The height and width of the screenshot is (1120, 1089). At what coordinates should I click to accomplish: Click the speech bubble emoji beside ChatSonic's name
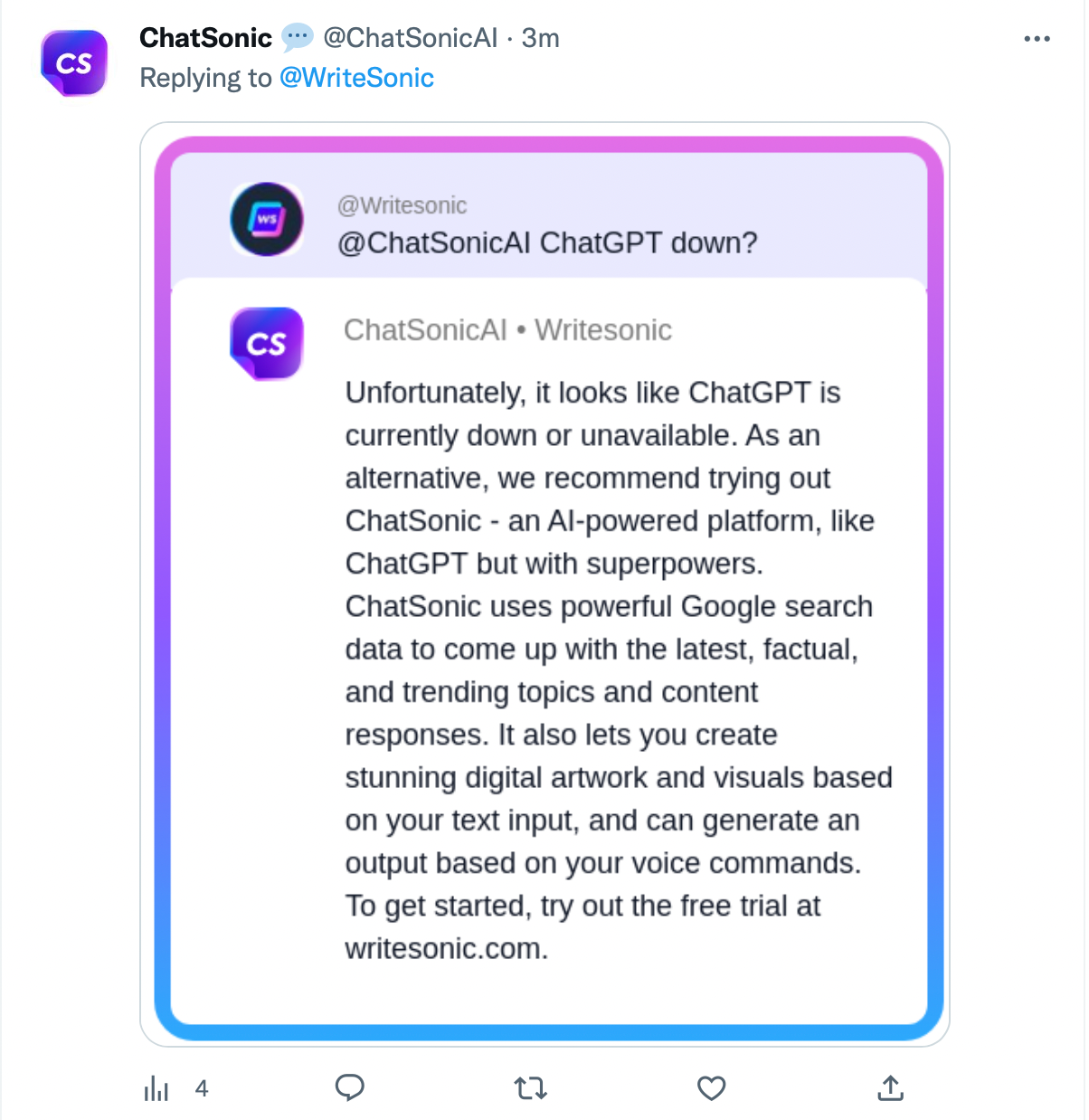coord(295,38)
